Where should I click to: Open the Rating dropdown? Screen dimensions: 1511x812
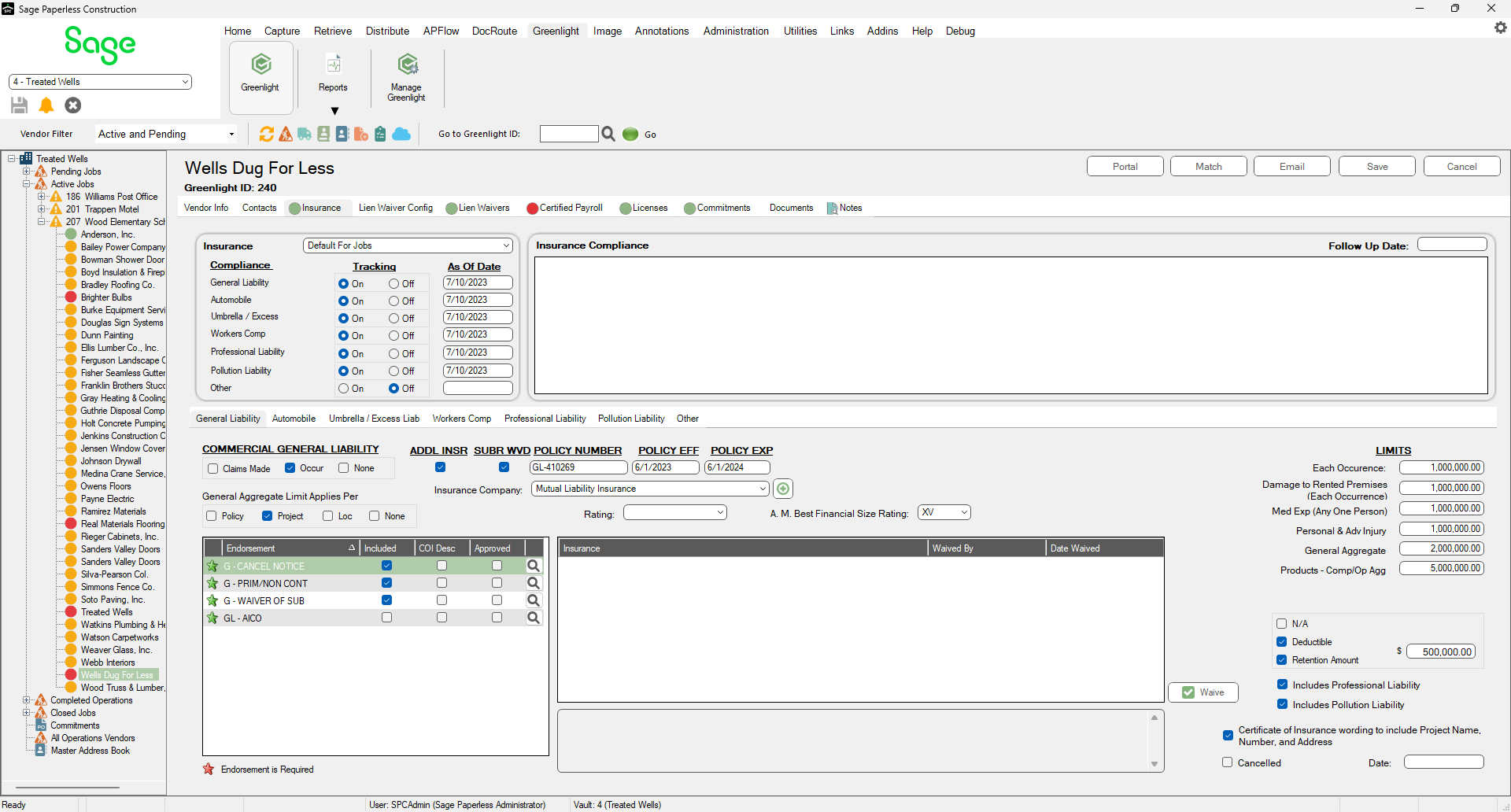[x=674, y=513]
